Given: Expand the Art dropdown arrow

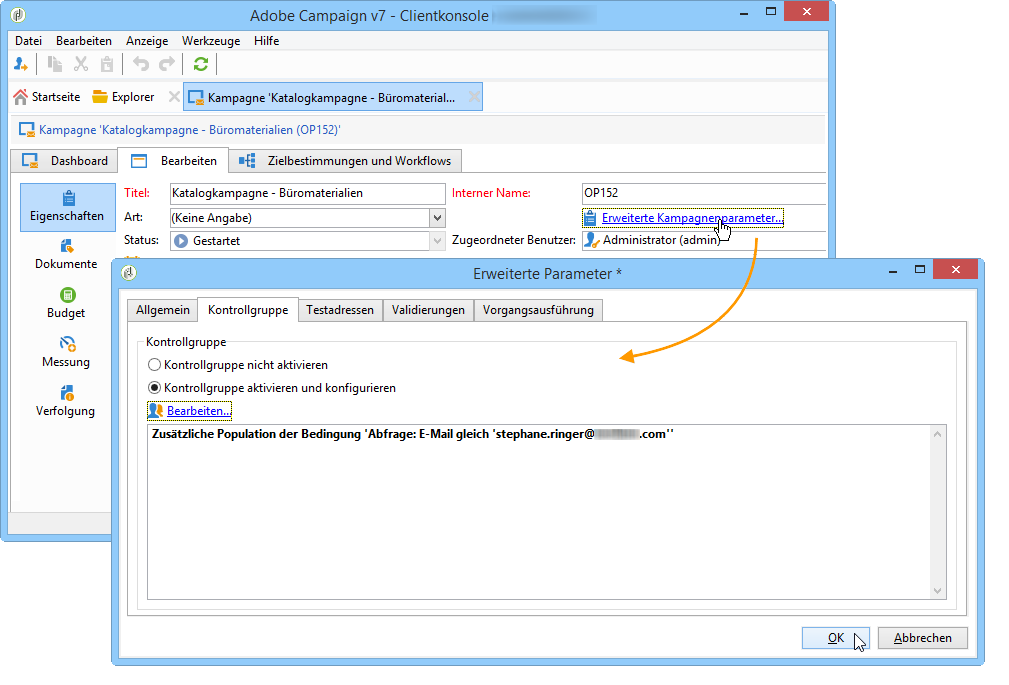Looking at the screenshot, I should (438, 218).
